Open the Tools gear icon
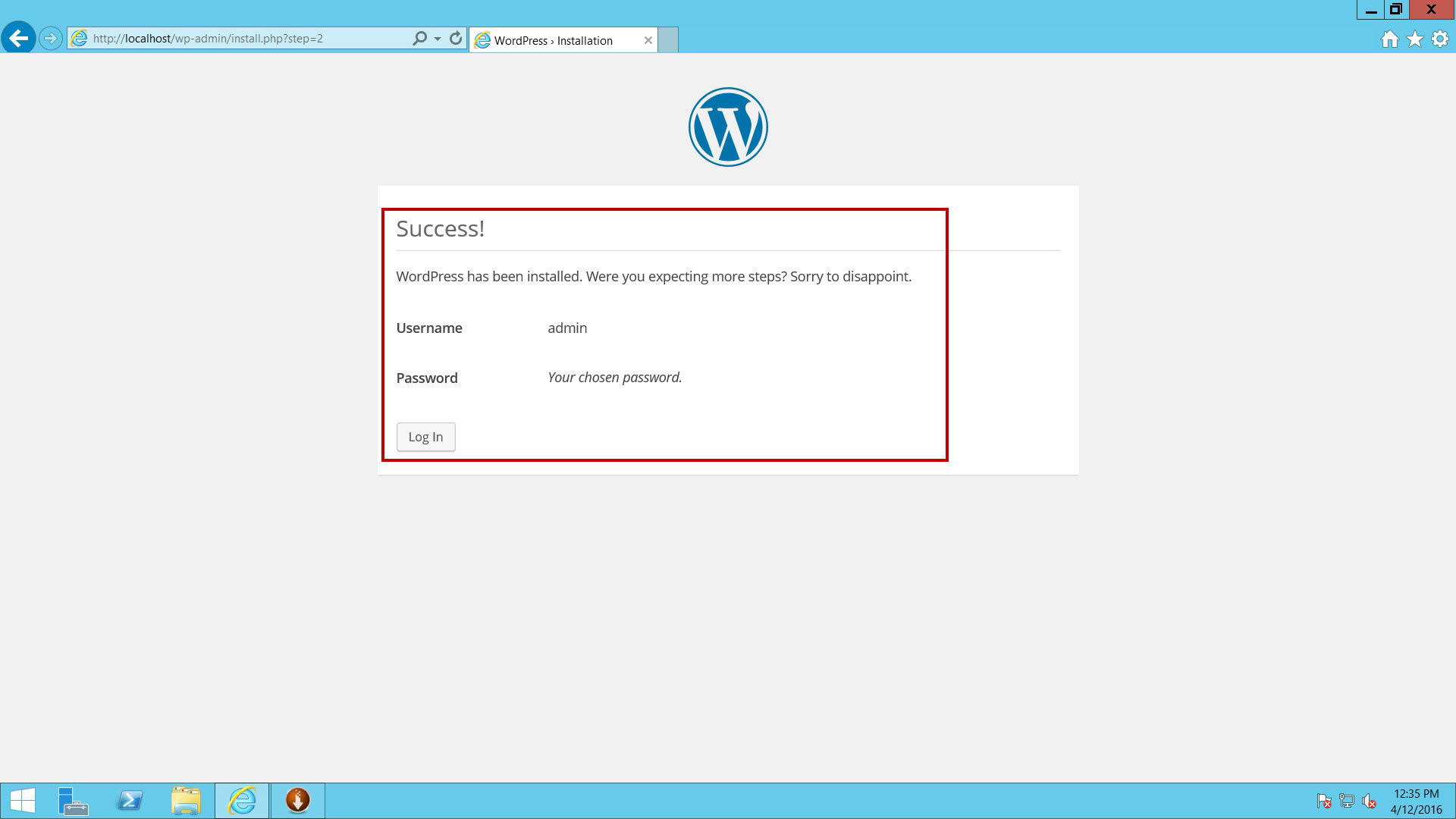 (1440, 39)
